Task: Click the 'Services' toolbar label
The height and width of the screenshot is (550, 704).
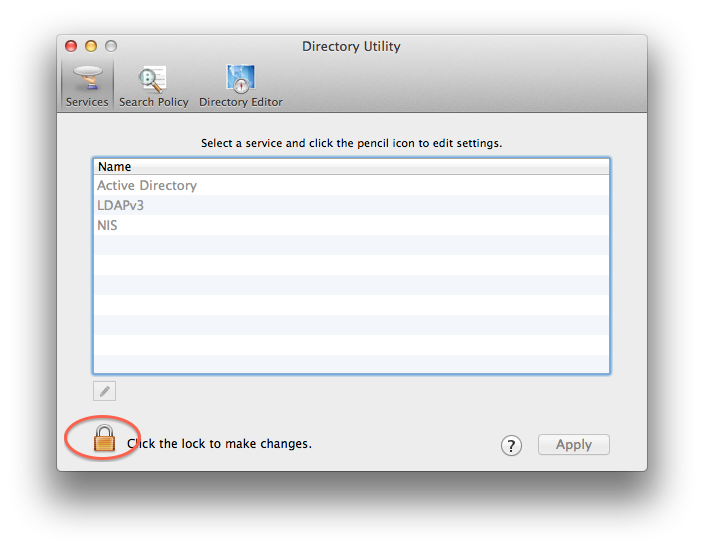Action: [x=87, y=102]
